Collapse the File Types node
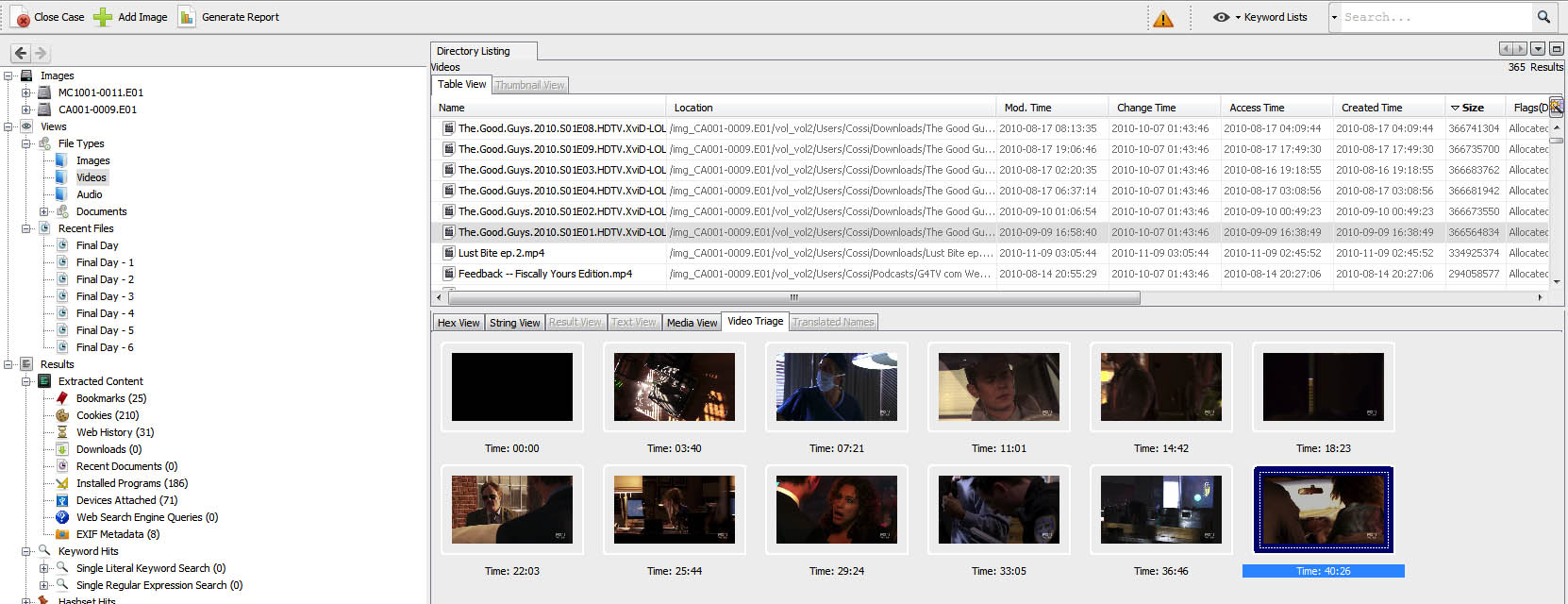Viewport: 1568px width, 604px height. (x=26, y=143)
